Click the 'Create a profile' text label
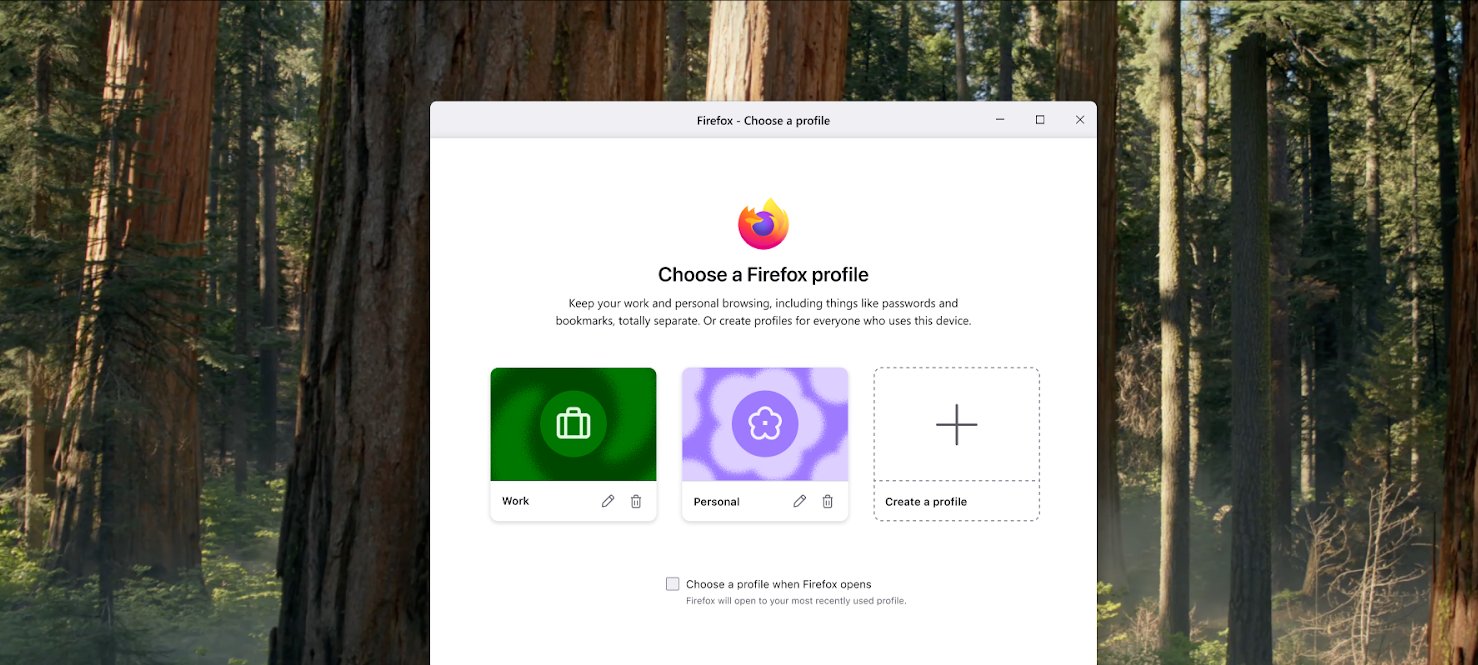1478x665 pixels. (926, 502)
